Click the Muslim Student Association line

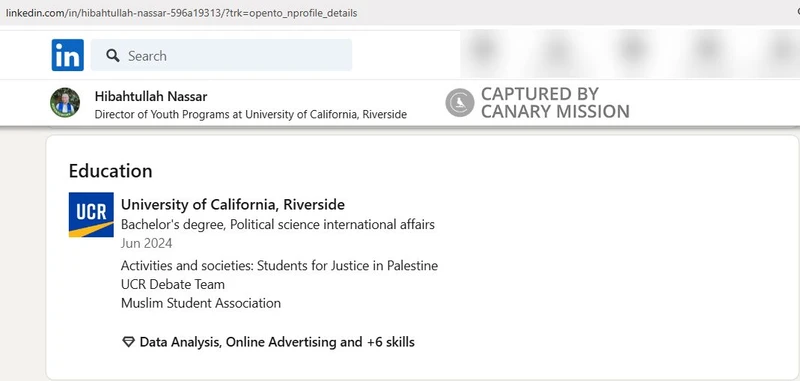point(201,303)
